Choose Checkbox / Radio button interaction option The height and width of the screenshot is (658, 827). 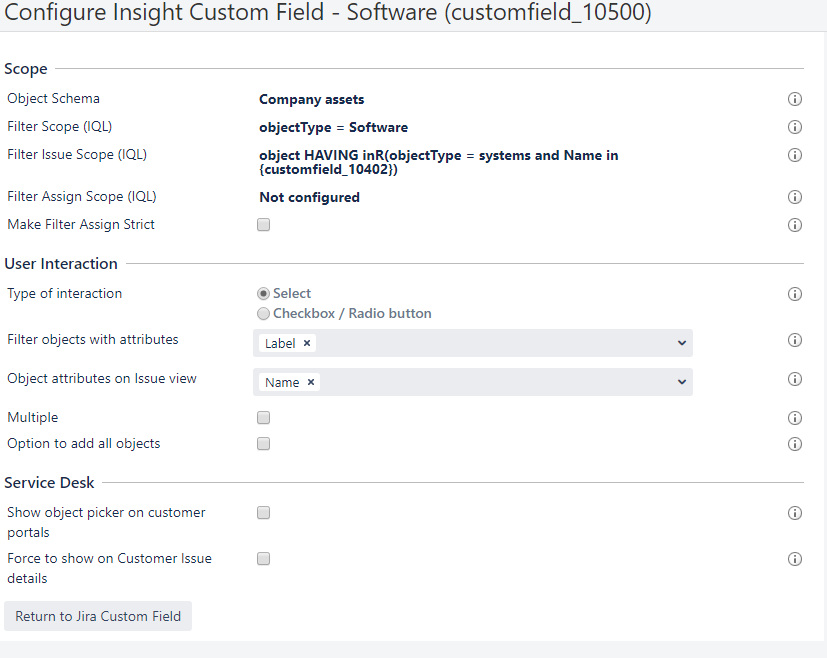pyautogui.click(x=263, y=314)
